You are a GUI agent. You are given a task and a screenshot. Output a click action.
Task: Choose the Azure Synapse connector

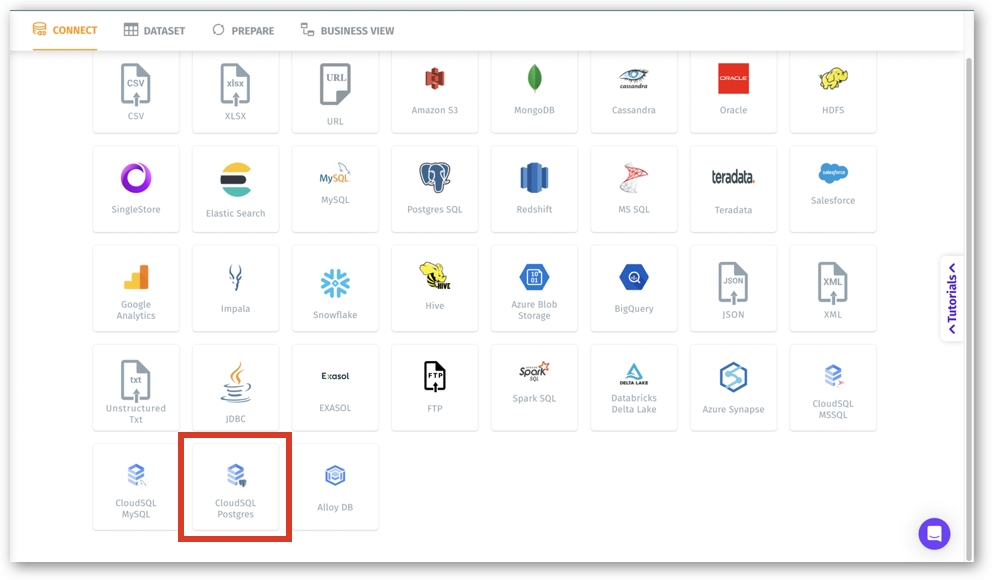(733, 388)
